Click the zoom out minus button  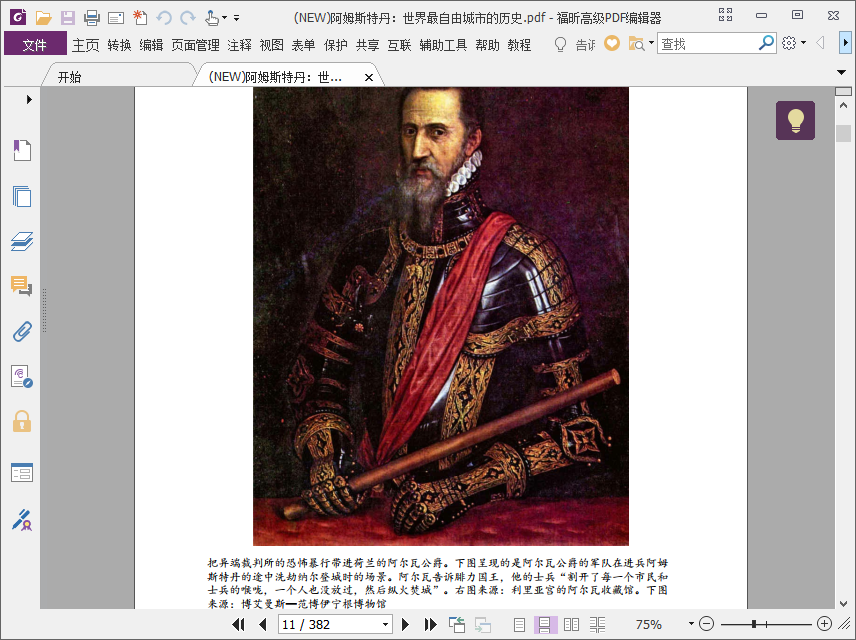click(706, 624)
